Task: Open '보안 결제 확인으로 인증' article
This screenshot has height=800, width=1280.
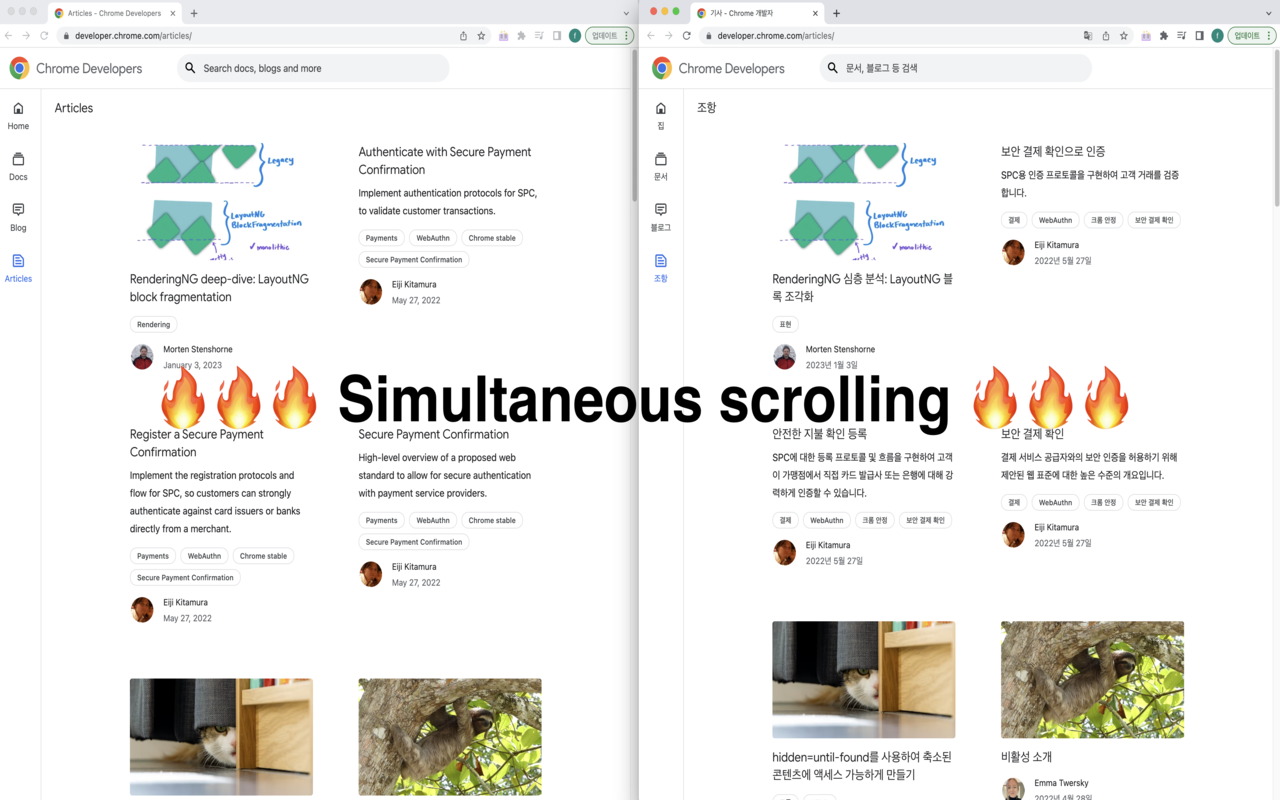Action: coord(1053,152)
